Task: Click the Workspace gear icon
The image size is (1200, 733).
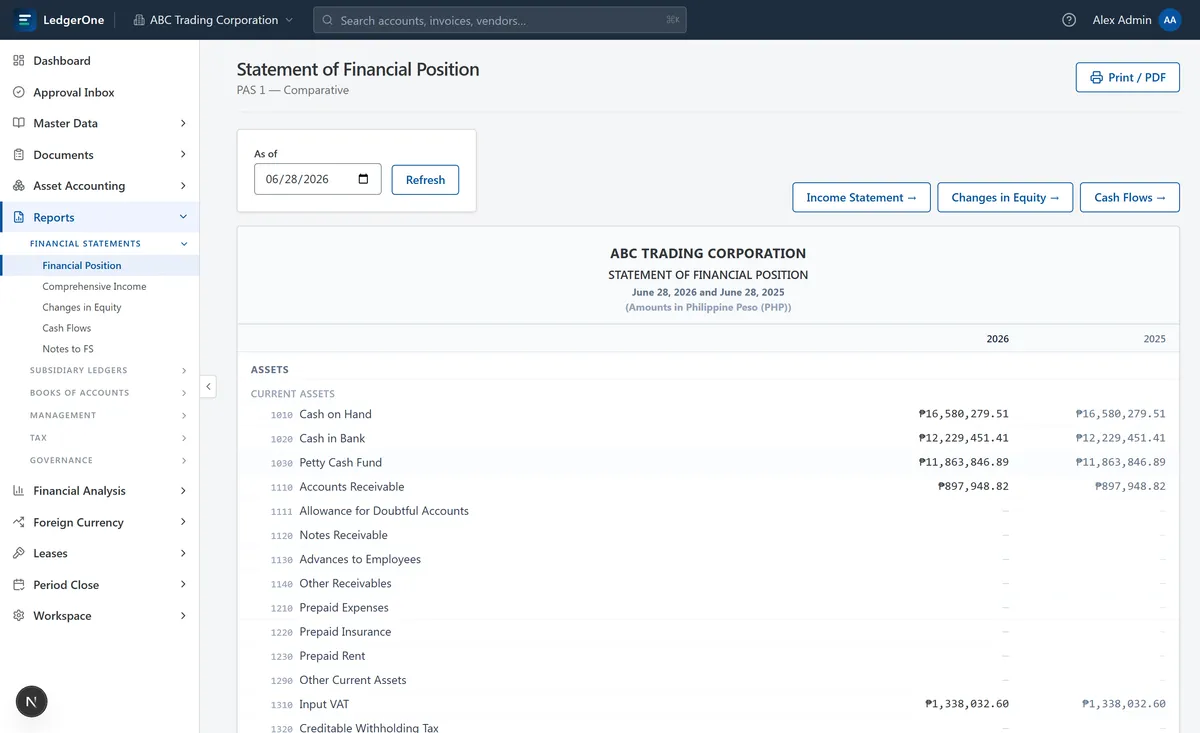Action: [19, 616]
